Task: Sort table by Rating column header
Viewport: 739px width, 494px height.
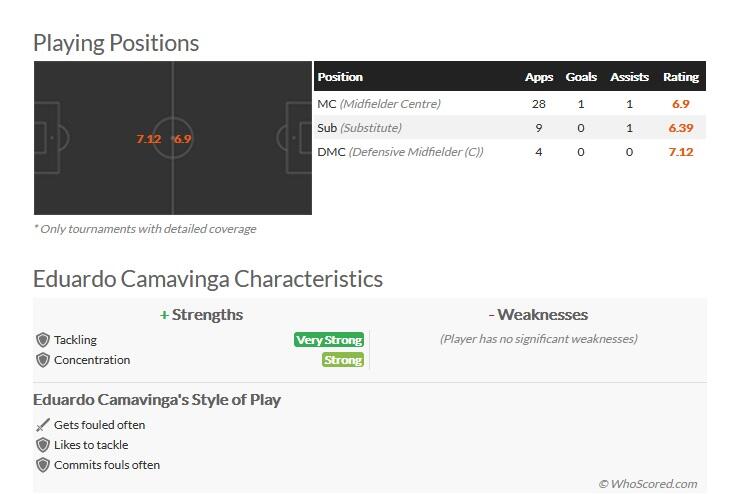Action: (681, 77)
